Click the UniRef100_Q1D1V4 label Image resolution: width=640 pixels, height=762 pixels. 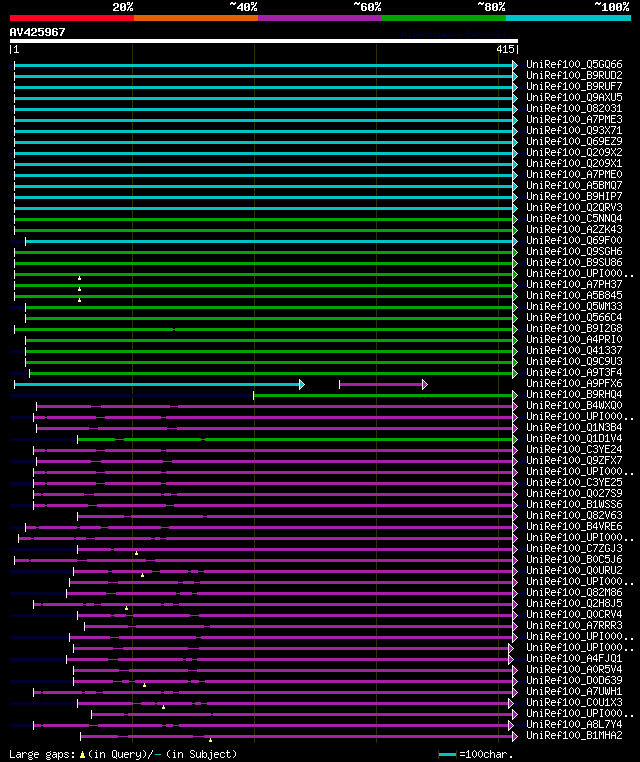click(574, 438)
